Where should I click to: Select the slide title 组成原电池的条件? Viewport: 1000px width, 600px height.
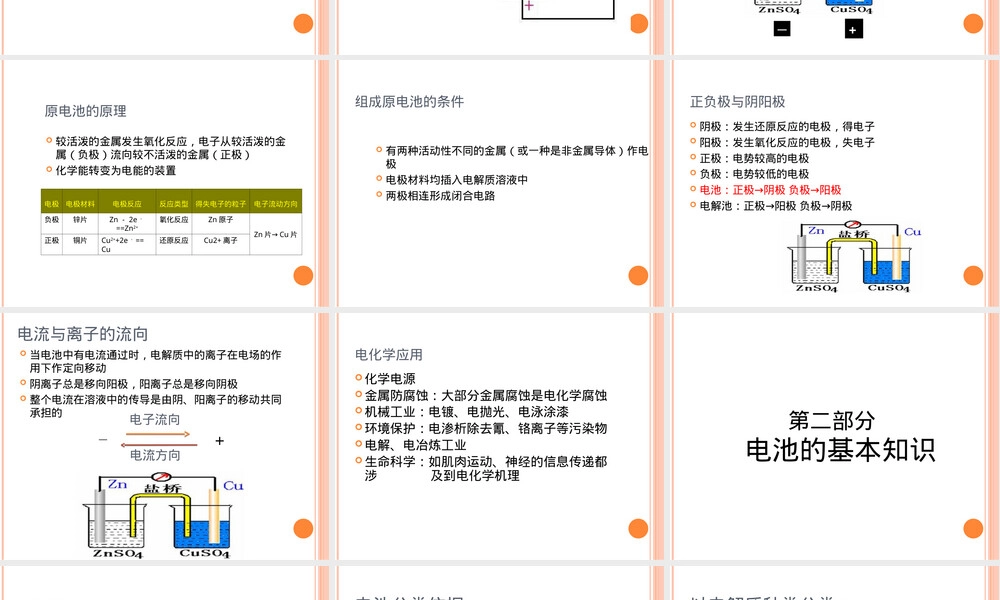409,102
